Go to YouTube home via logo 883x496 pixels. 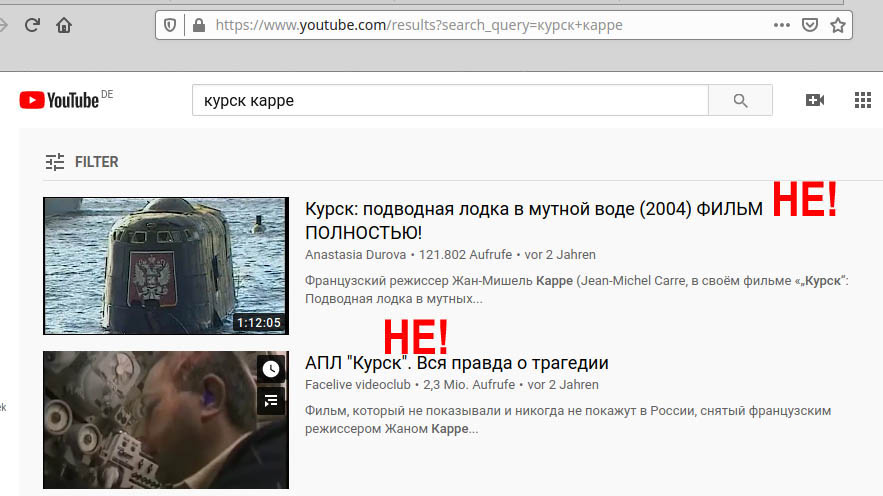coord(60,100)
